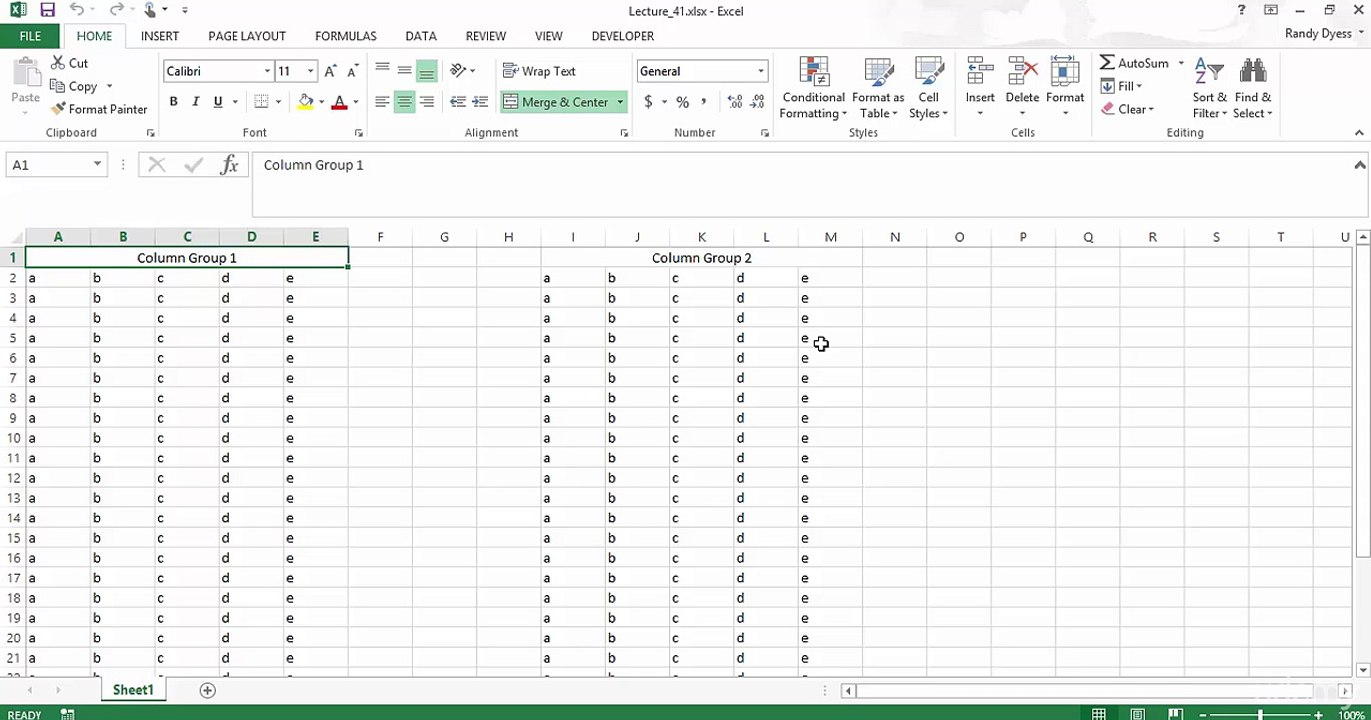Open the Merge & Center dropdown arrow
This screenshot has height=720, width=1371.
click(620, 102)
